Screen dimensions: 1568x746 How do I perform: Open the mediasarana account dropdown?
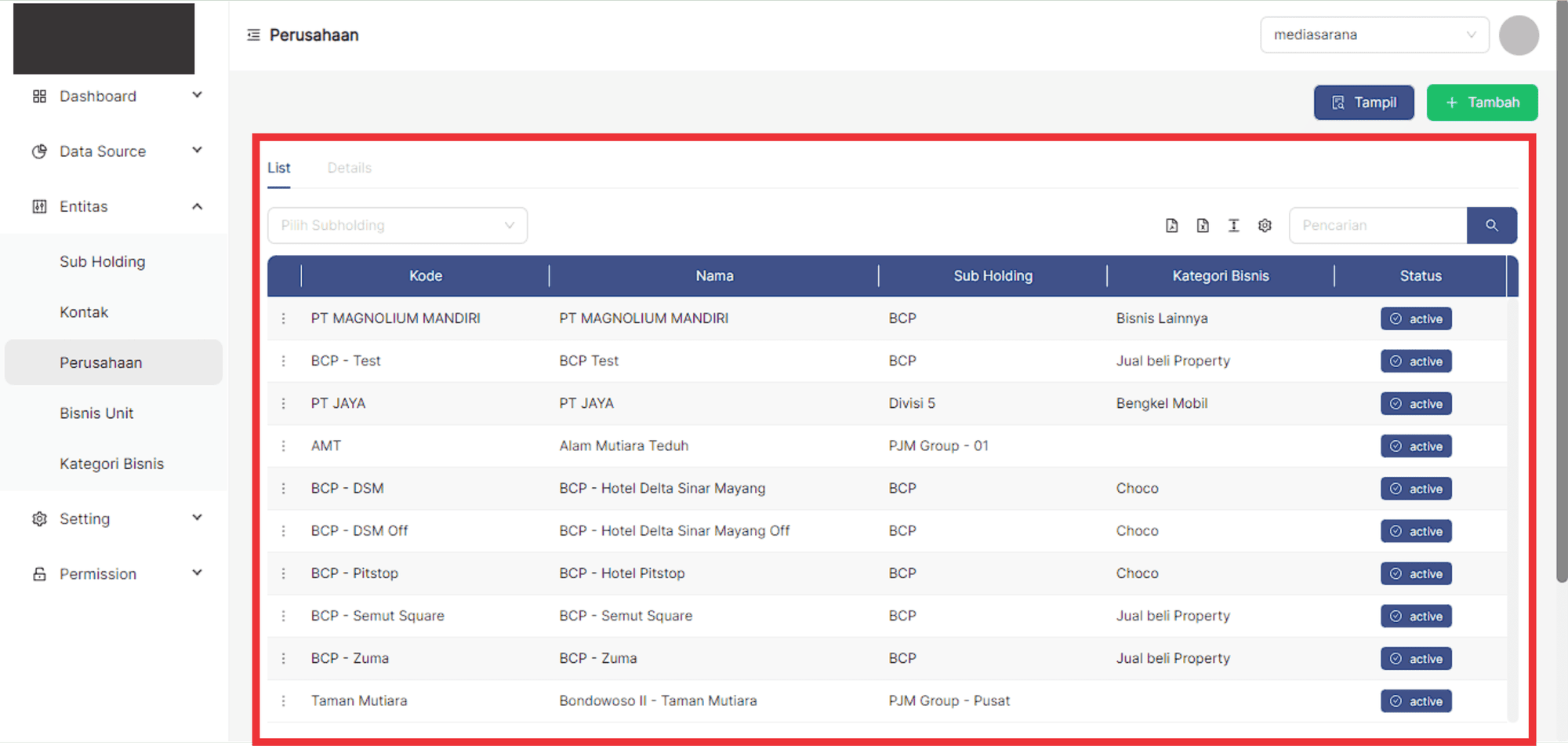click(x=1374, y=35)
